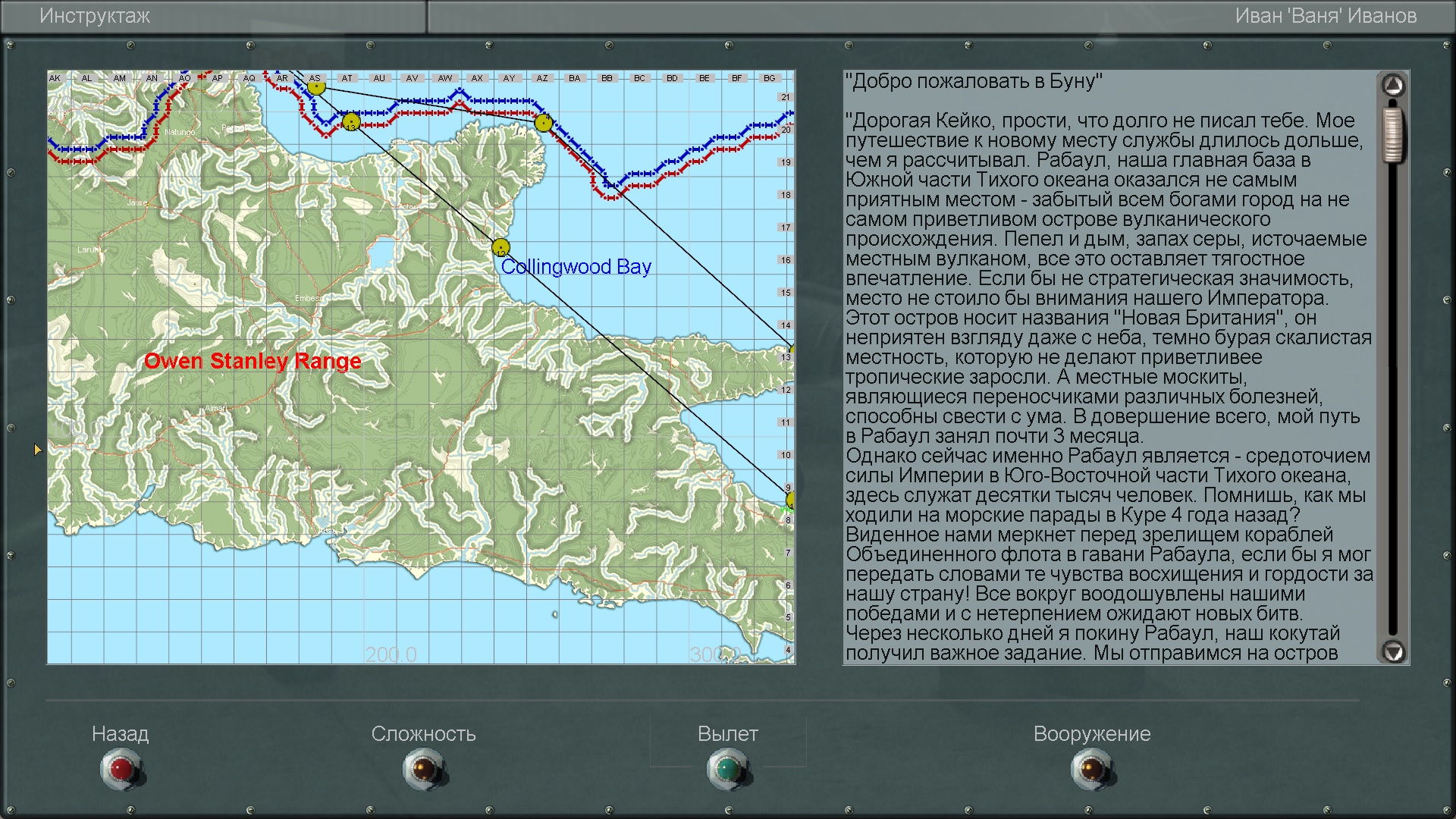
Task: Click the BA grid column header
Action: point(574,78)
